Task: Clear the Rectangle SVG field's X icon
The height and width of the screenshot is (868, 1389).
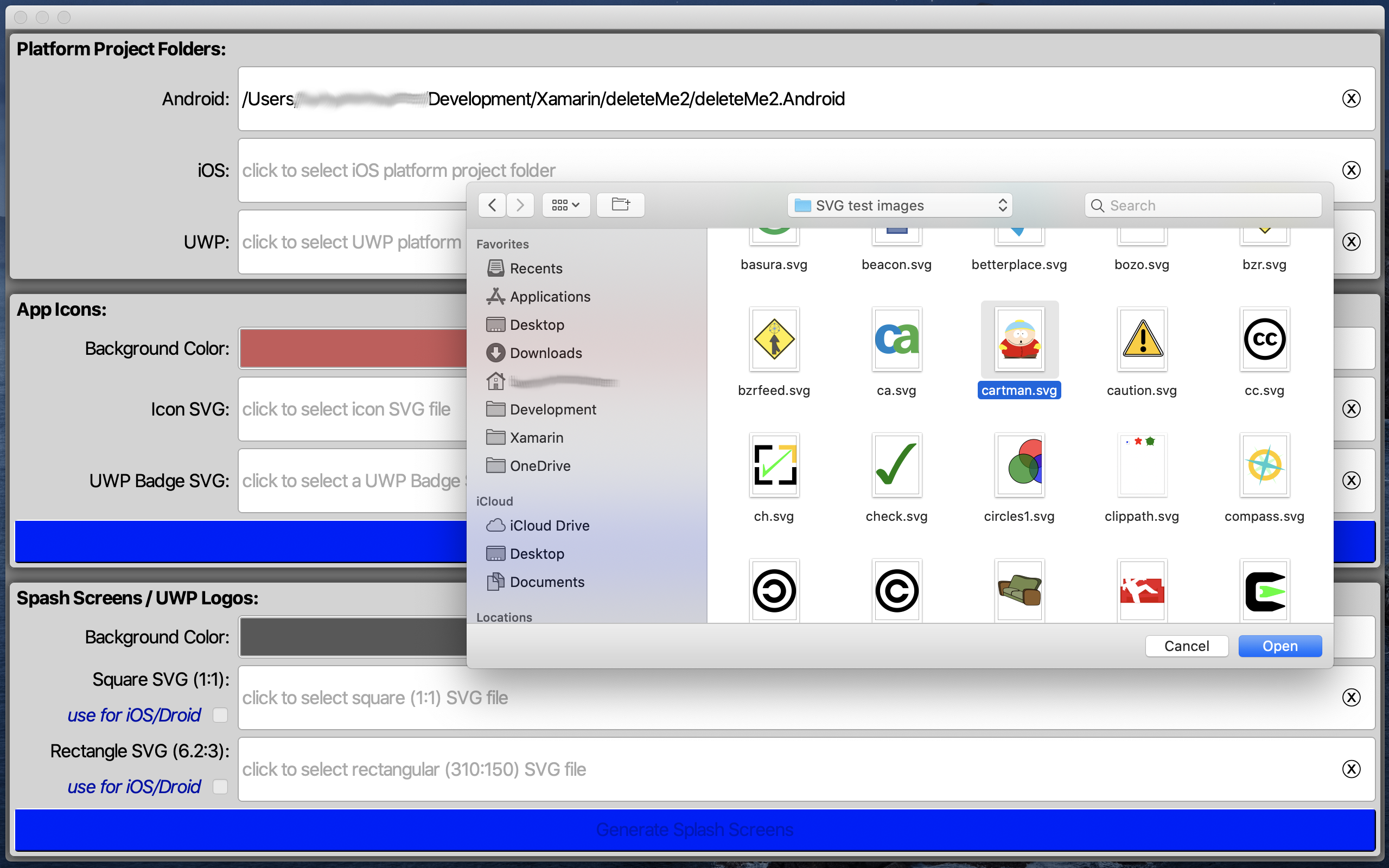Action: pos(1351,769)
